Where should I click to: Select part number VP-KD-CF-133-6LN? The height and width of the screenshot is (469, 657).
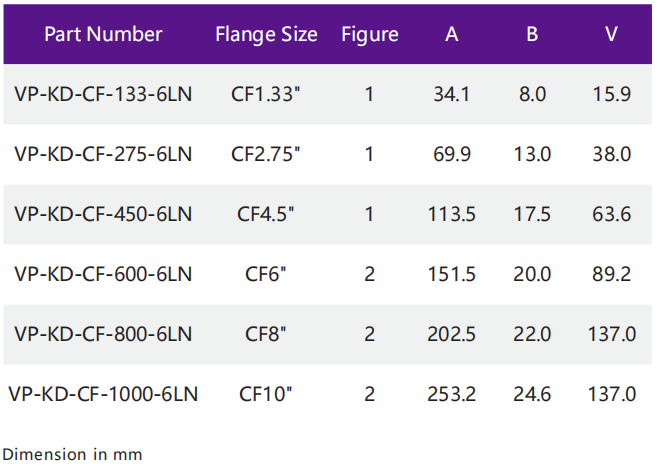click(103, 95)
